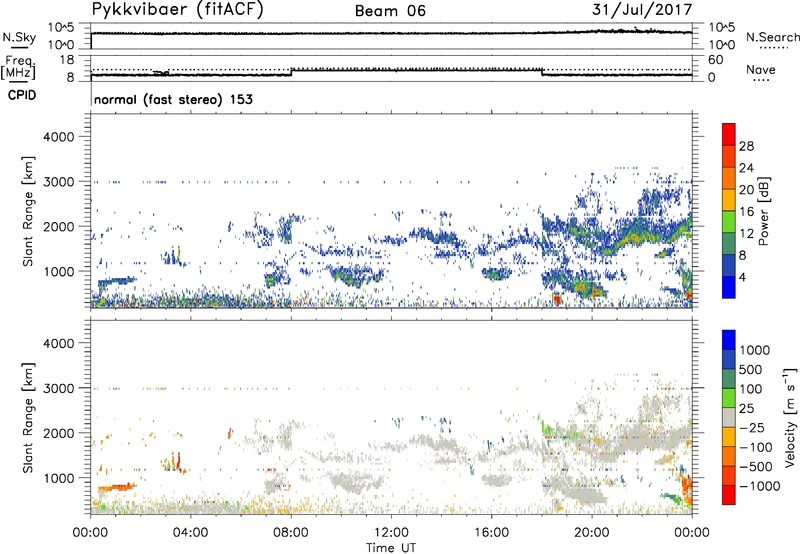The height and width of the screenshot is (554, 800).
Task: Click the blue top segment of the velocity colorbar
Action: (x=729, y=340)
